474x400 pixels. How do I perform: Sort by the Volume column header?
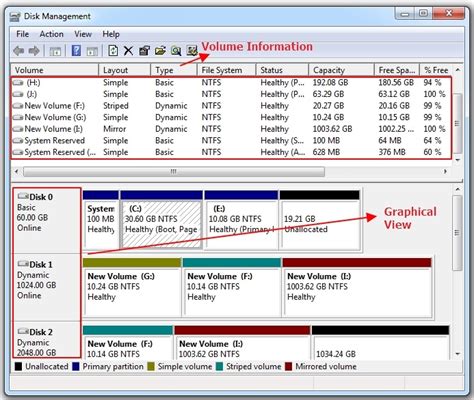55,70
